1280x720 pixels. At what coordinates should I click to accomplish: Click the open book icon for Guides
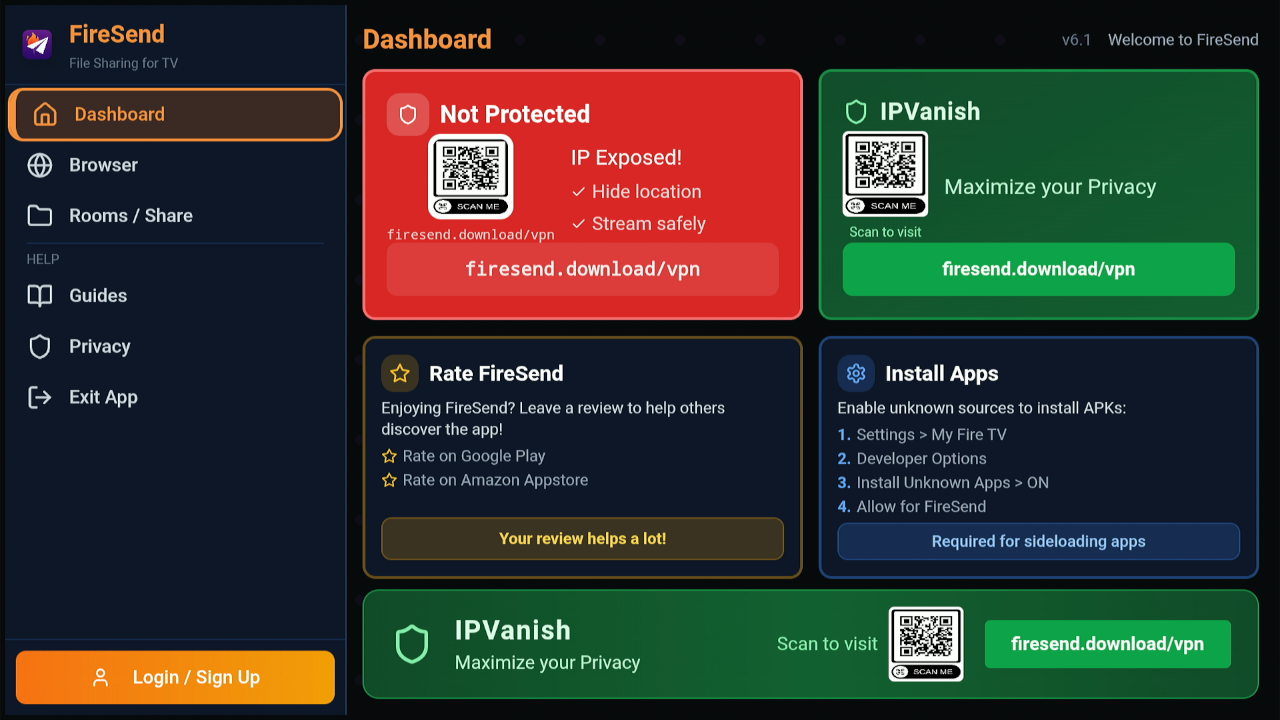pos(40,296)
